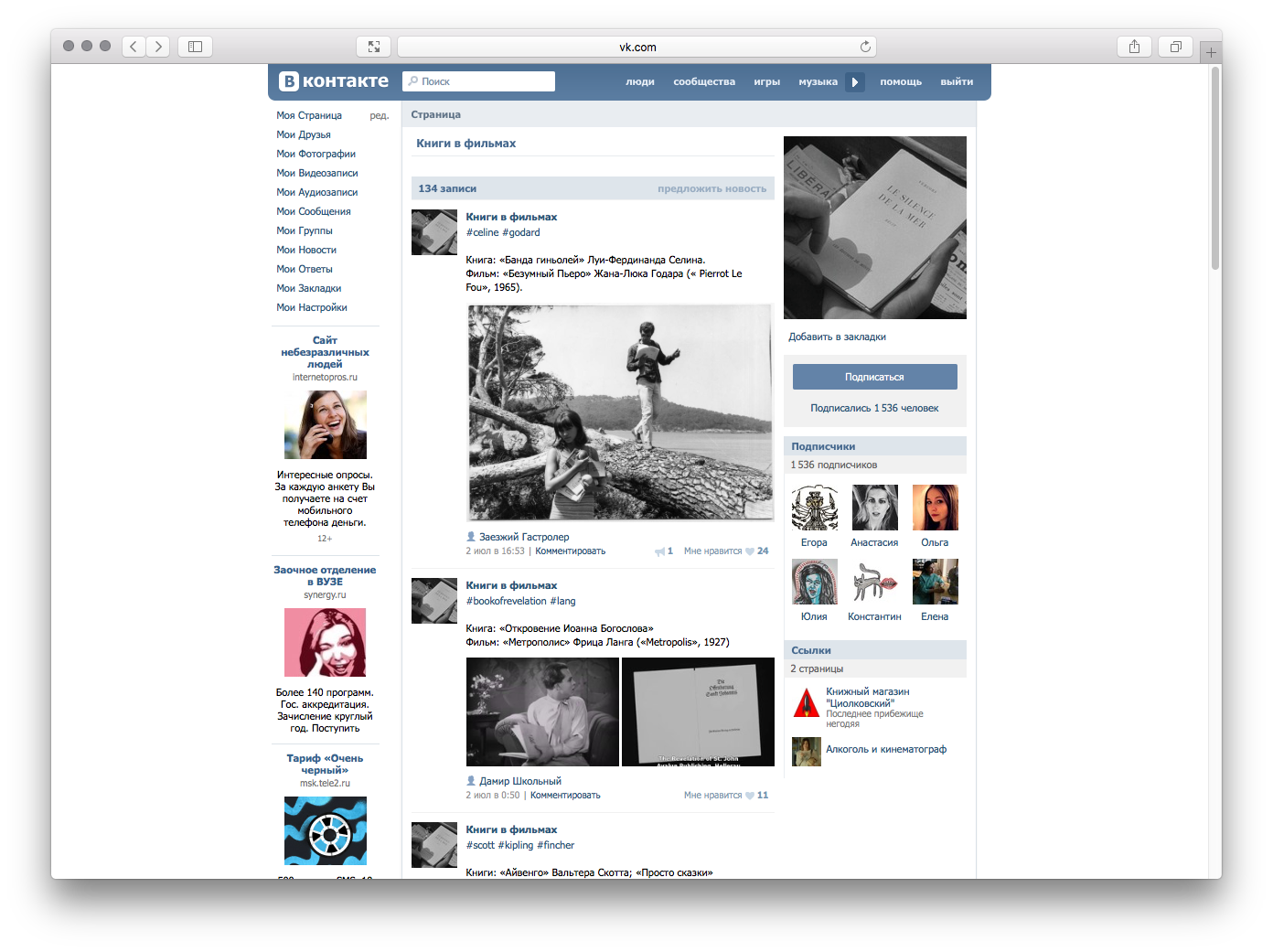The image size is (1273, 952).
Task: Click the #fincher hashtag
Action: coord(555,845)
